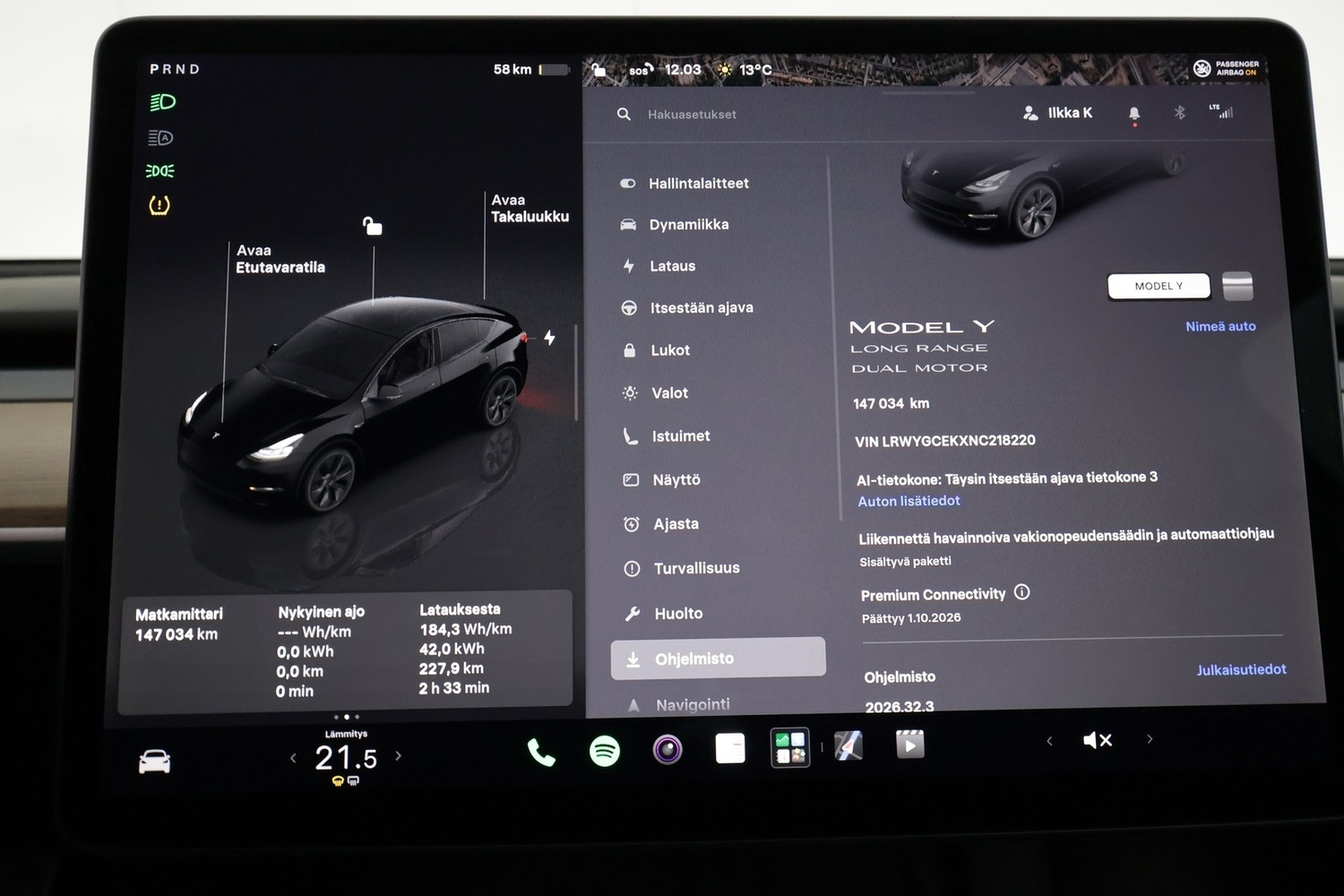Tap the padlock icon above the car
The height and width of the screenshot is (896, 1344).
tap(372, 226)
